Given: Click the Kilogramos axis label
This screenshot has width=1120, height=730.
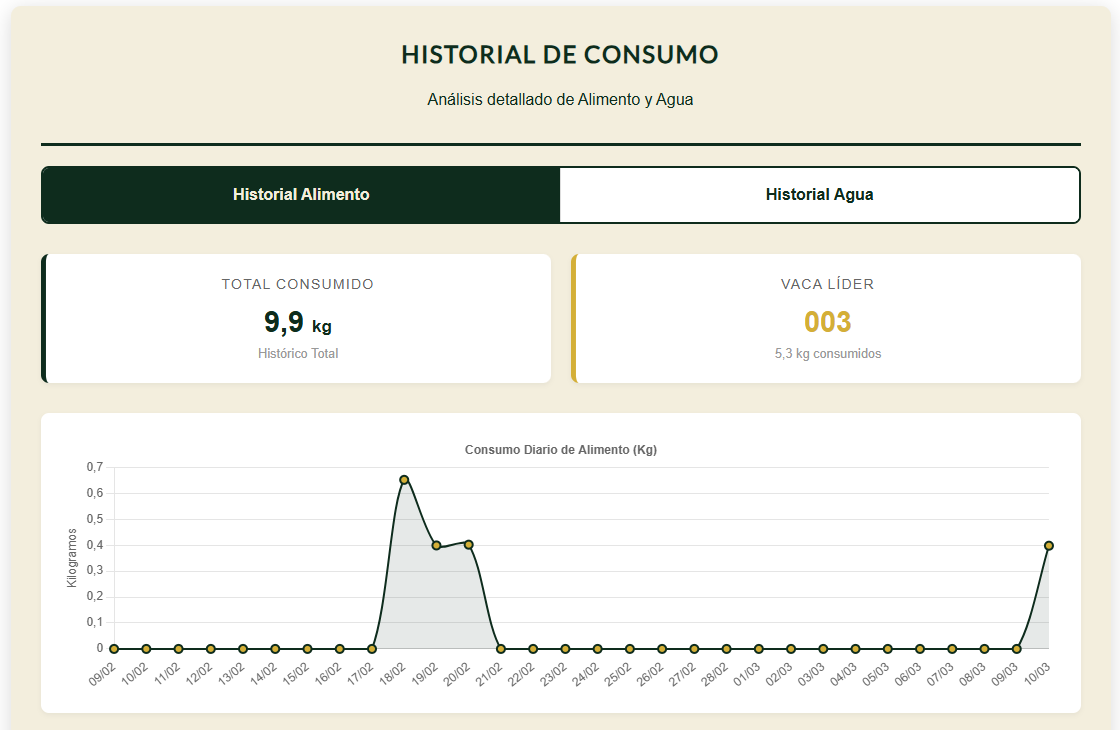Looking at the screenshot, I should click(72, 557).
